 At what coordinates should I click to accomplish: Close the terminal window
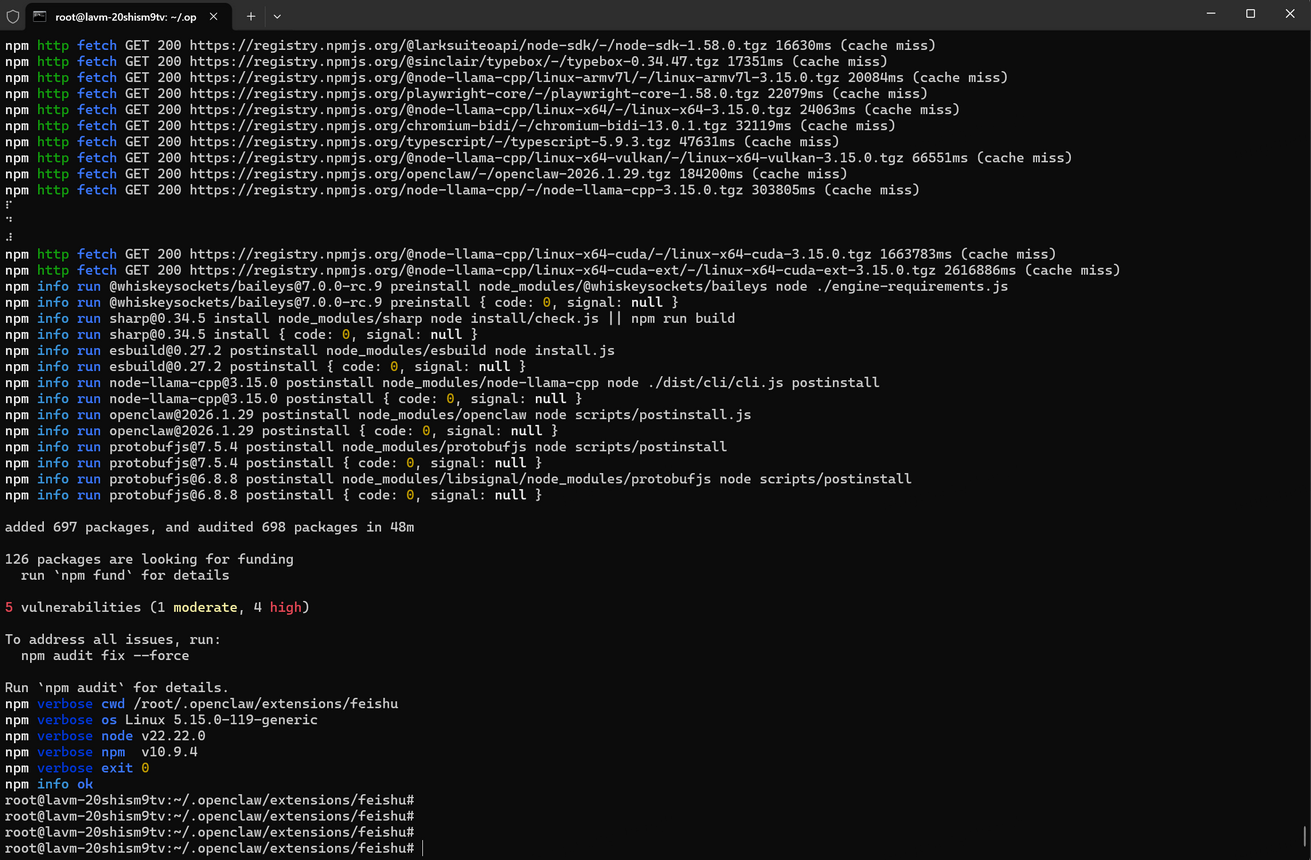tap(1289, 14)
